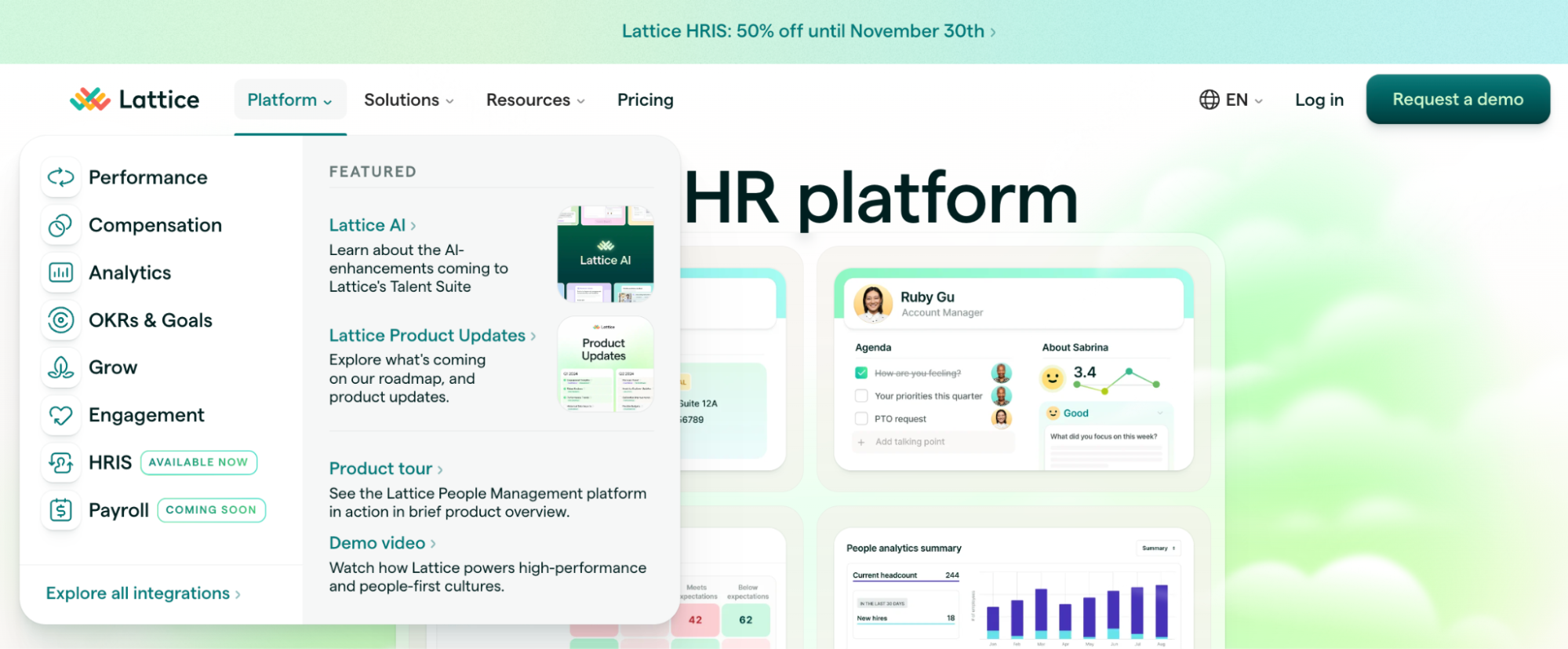Expand the Solutions dropdown menu
1568x649 pixels.
coord(409,100)
